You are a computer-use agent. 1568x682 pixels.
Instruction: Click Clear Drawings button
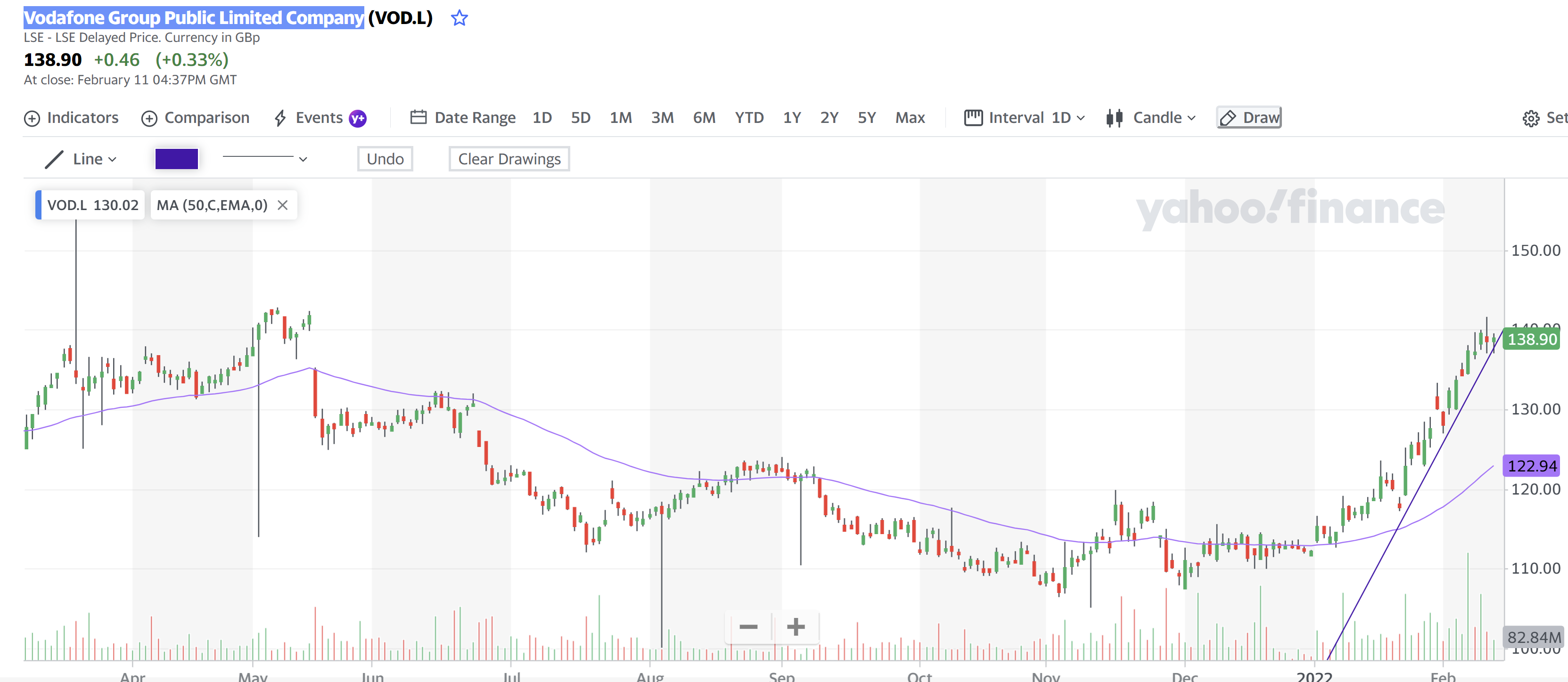click(509, 159)
